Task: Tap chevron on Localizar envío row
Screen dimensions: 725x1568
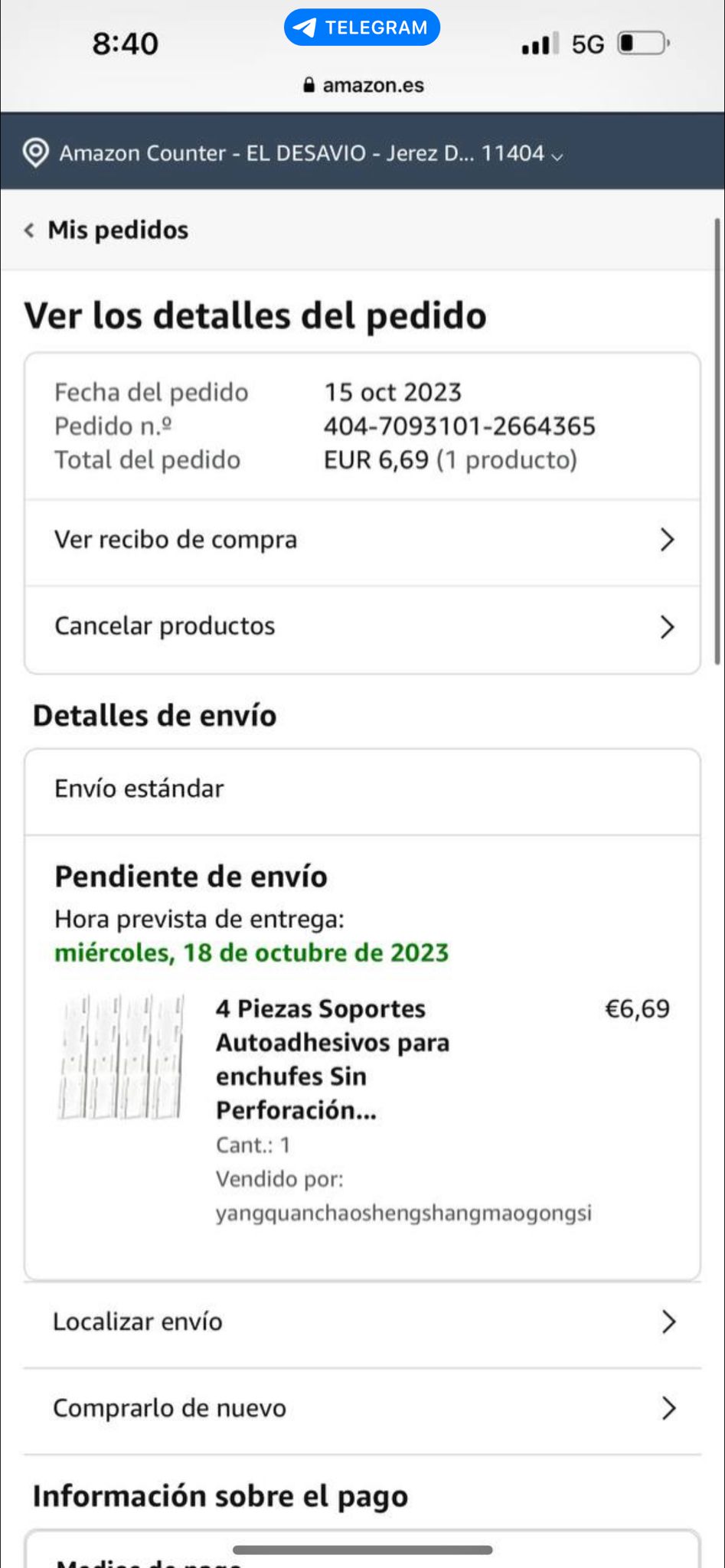Action: pos(668,1321)
